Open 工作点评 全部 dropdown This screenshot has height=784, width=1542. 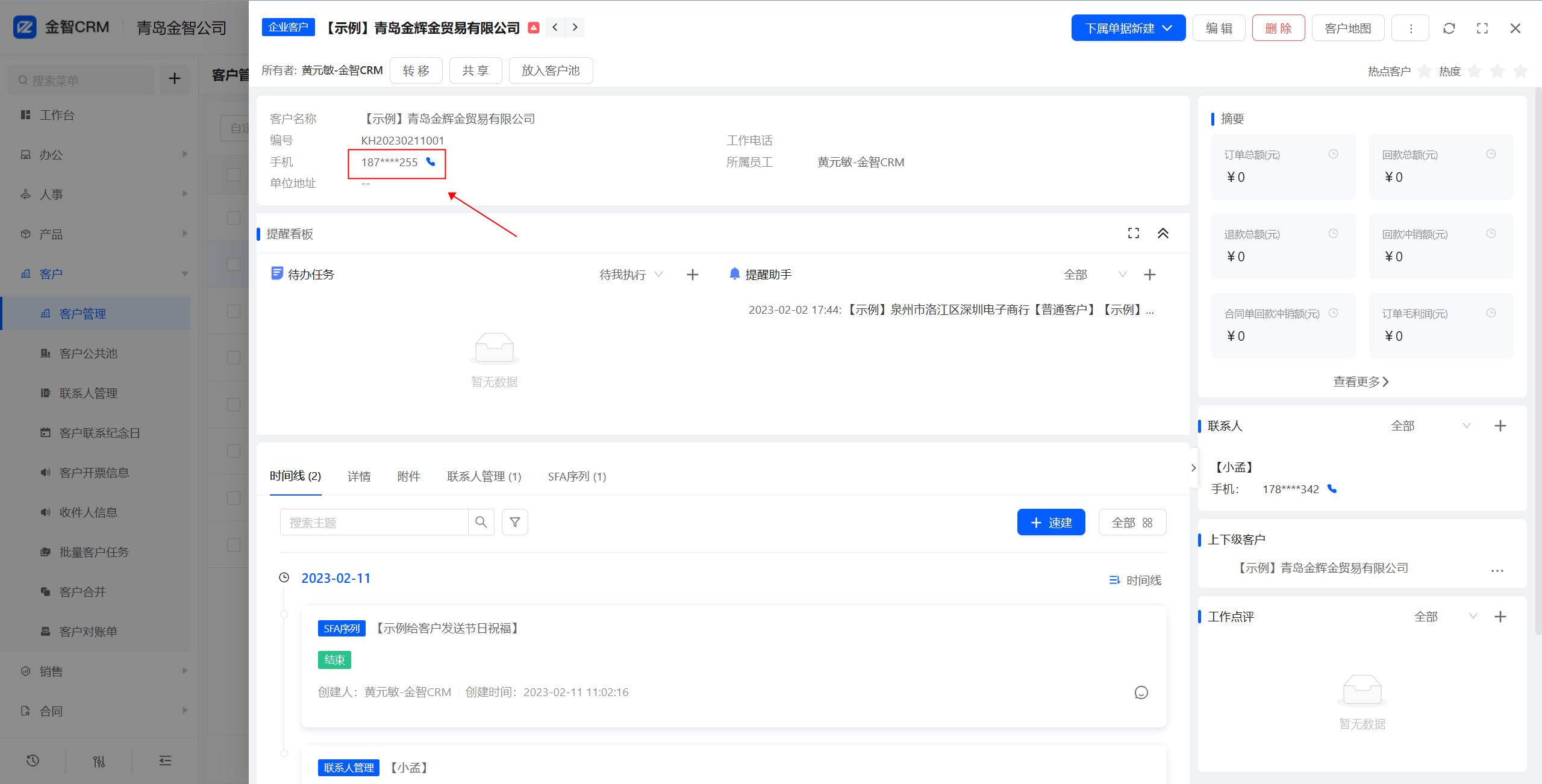tap(1446, 617)
